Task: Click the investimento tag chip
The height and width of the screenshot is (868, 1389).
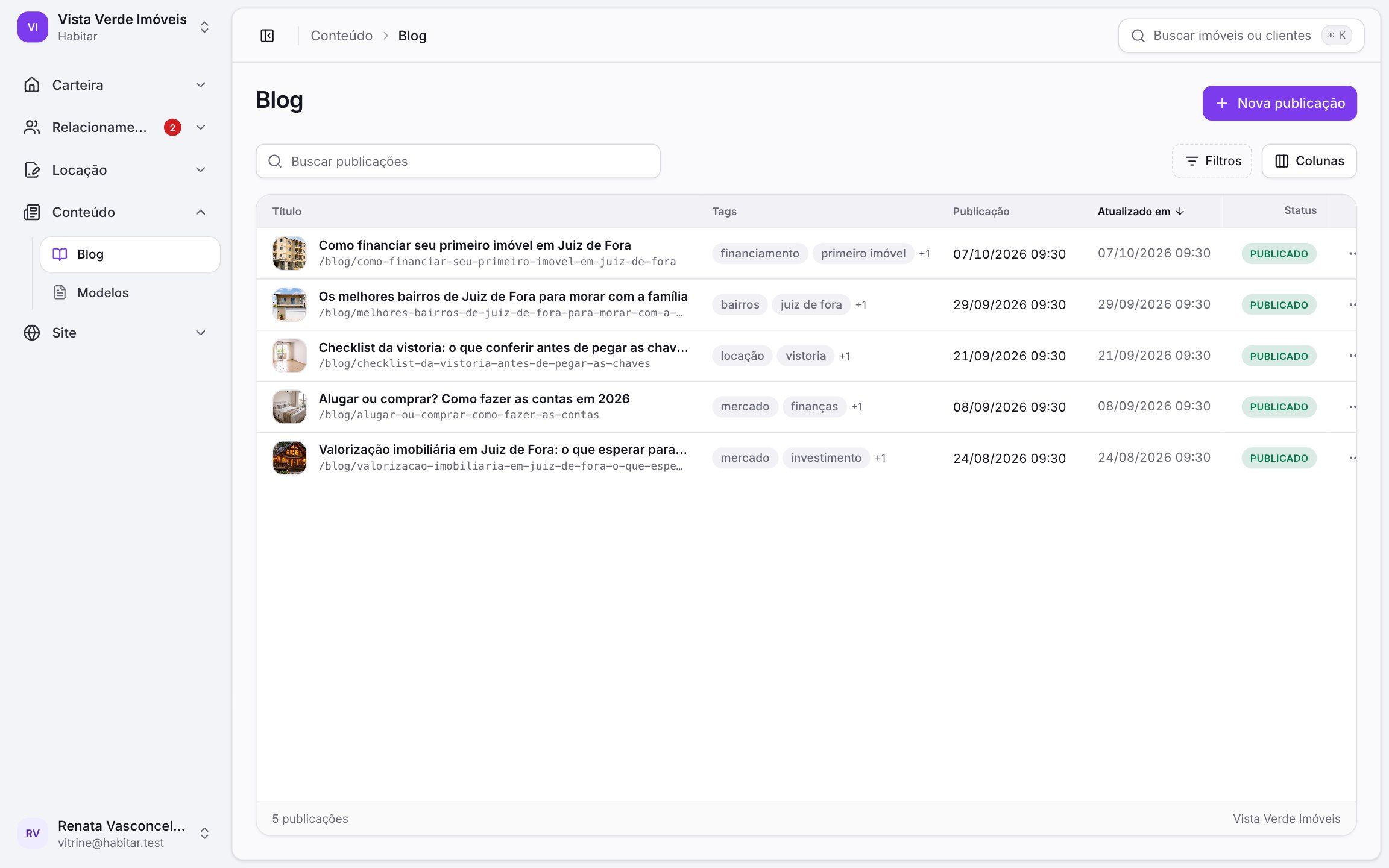Action: coord(826,458)
